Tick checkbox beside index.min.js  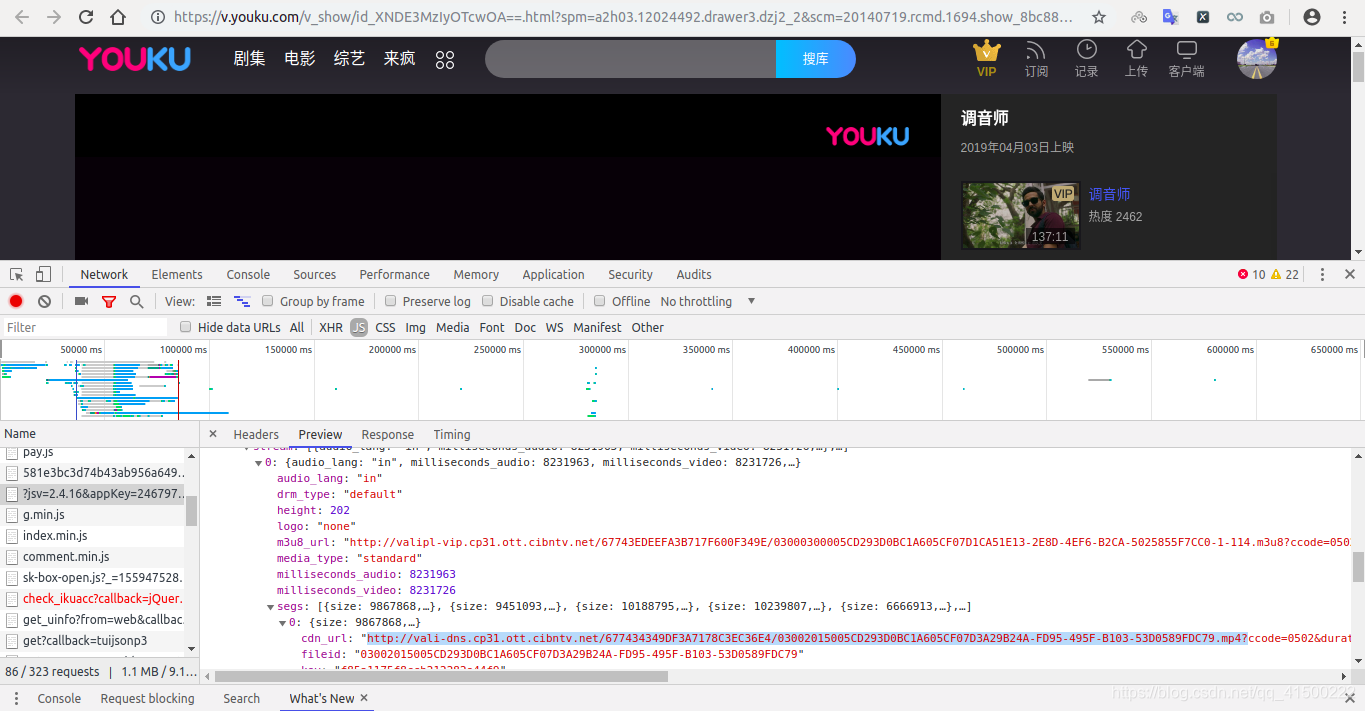12,535
